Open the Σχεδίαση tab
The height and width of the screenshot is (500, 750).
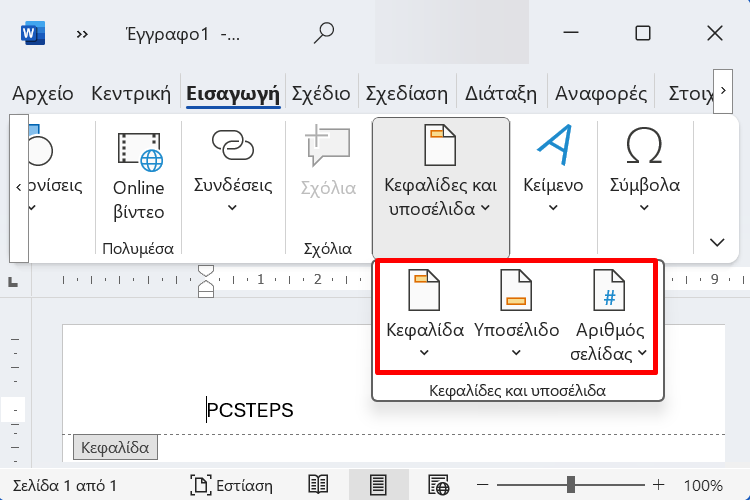[x=407, y=93]
